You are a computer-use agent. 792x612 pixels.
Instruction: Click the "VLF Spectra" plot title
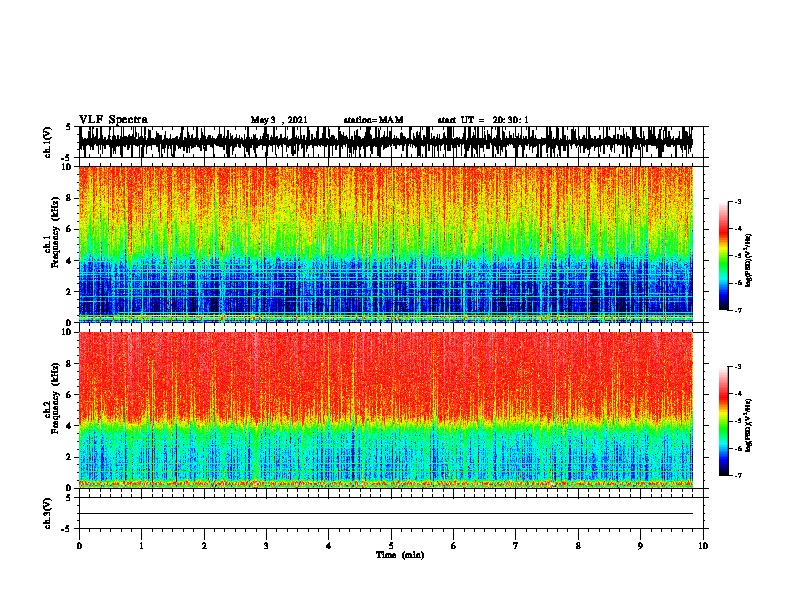113,120
